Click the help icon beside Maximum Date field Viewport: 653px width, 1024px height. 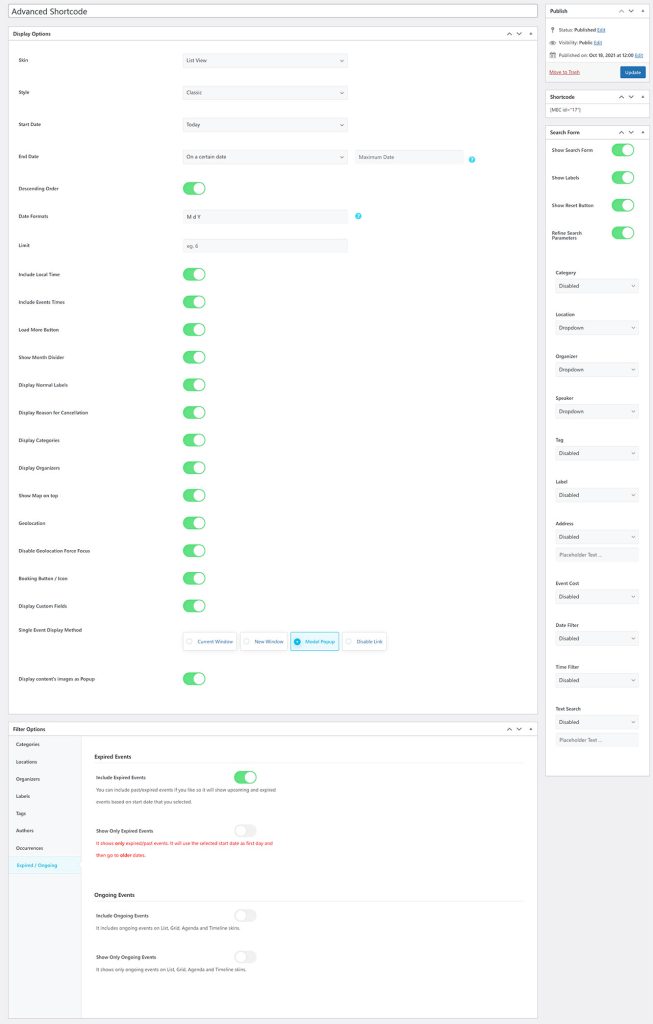click(x=472, y=160)
